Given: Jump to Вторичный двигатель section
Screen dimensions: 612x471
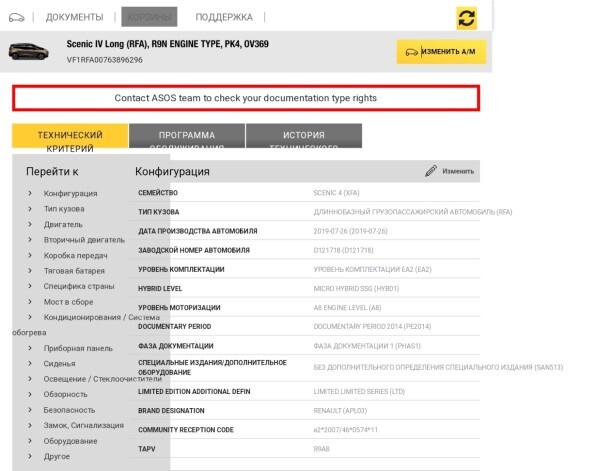Looking at the screenshot, I should pyautogui.click(x=84, y=240).
